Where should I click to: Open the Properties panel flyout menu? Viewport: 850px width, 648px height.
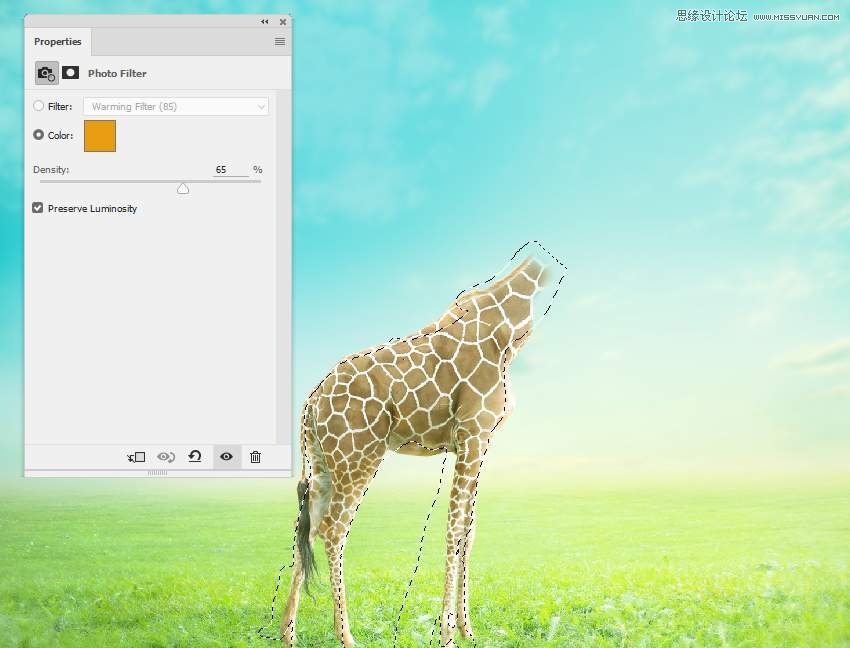coord(280,42)
